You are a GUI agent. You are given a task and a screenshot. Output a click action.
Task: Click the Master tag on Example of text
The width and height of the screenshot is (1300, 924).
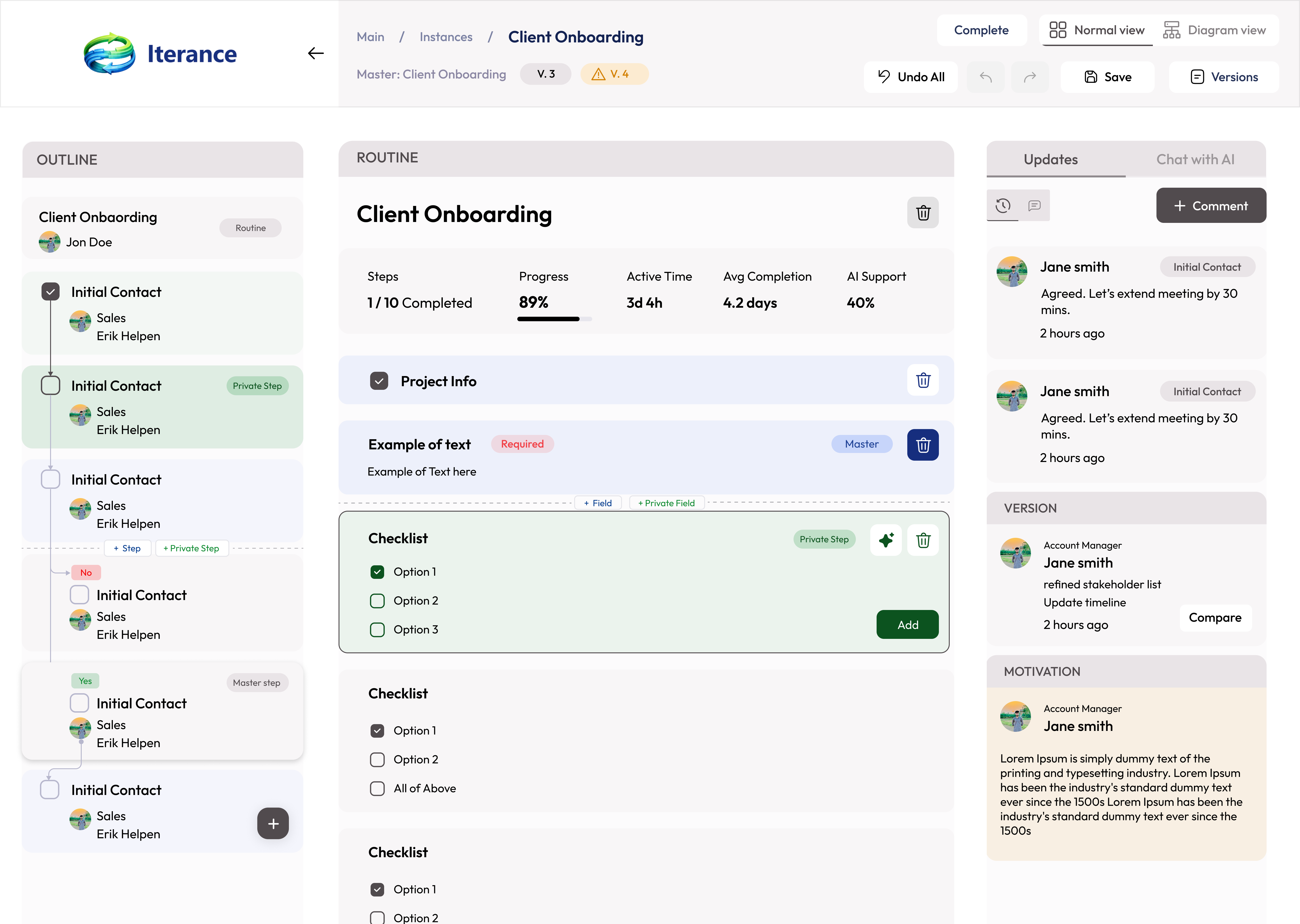[862, 444]
